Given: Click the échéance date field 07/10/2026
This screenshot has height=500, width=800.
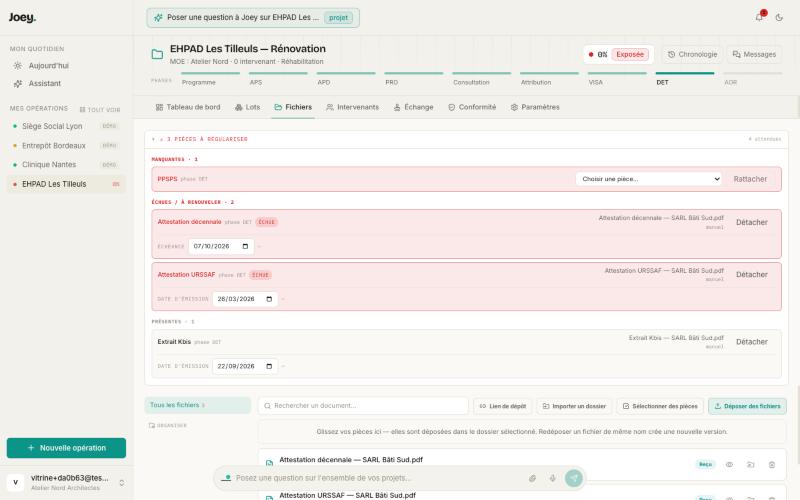Looking at the screenshot, I should point(221,246).
